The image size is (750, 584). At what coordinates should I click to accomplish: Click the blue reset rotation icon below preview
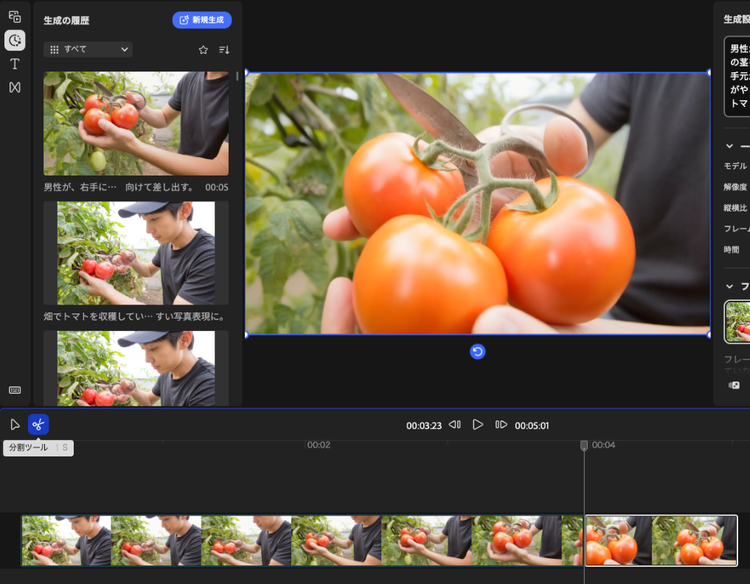(478, 351)
